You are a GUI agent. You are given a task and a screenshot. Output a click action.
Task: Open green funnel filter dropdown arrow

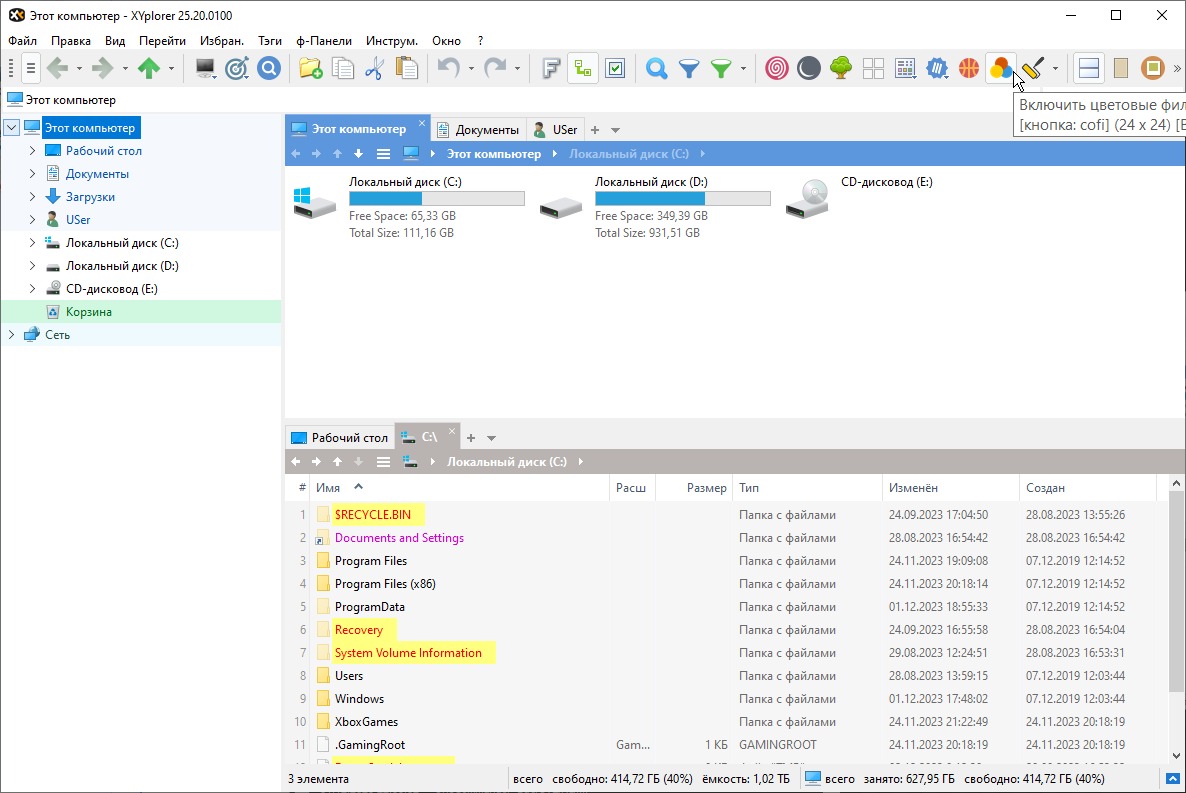(744, 68)
